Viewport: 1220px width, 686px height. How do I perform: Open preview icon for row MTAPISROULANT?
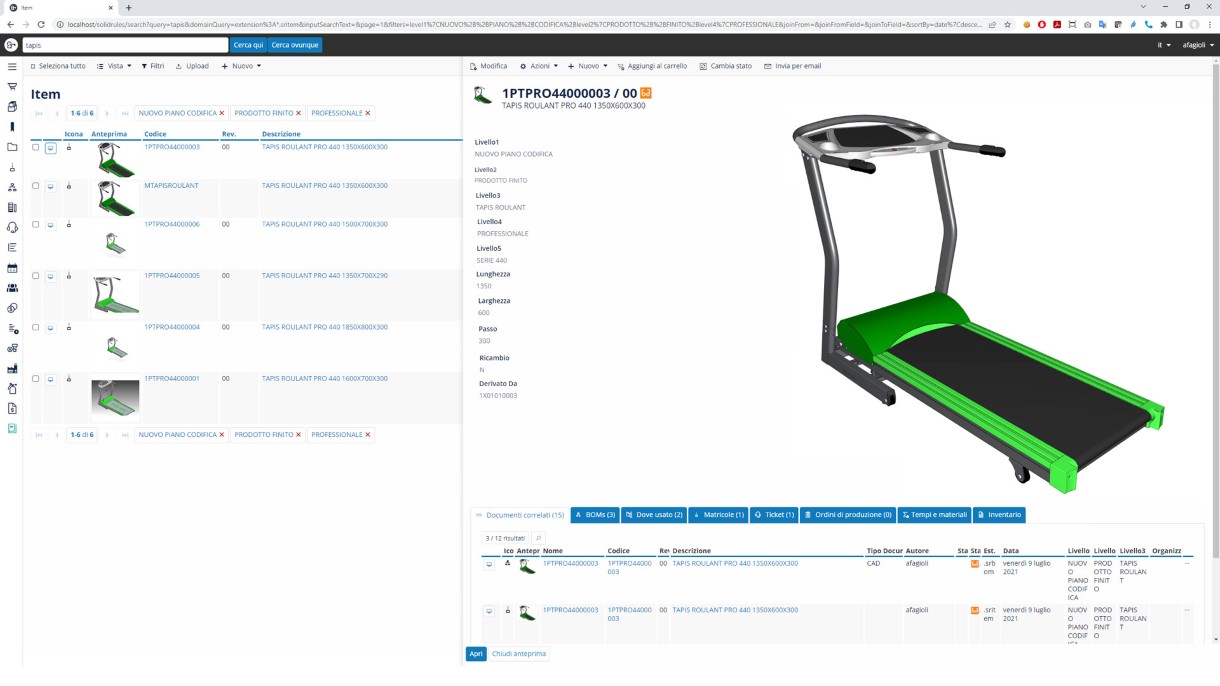click(51, 186)
